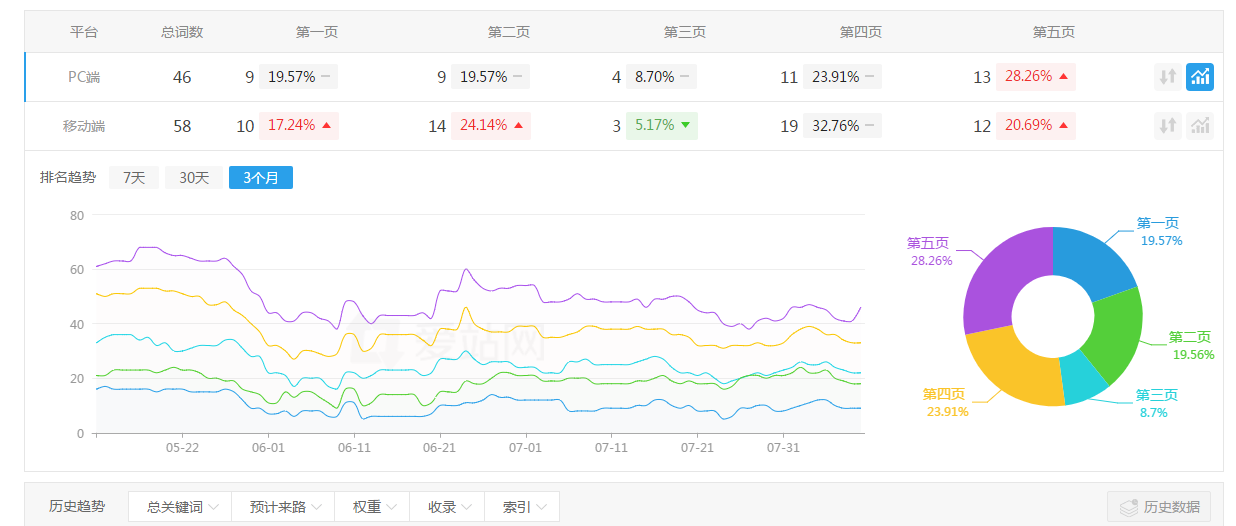
Task: Click the 第五页 column header
Action: click(x=1054, y=32)
